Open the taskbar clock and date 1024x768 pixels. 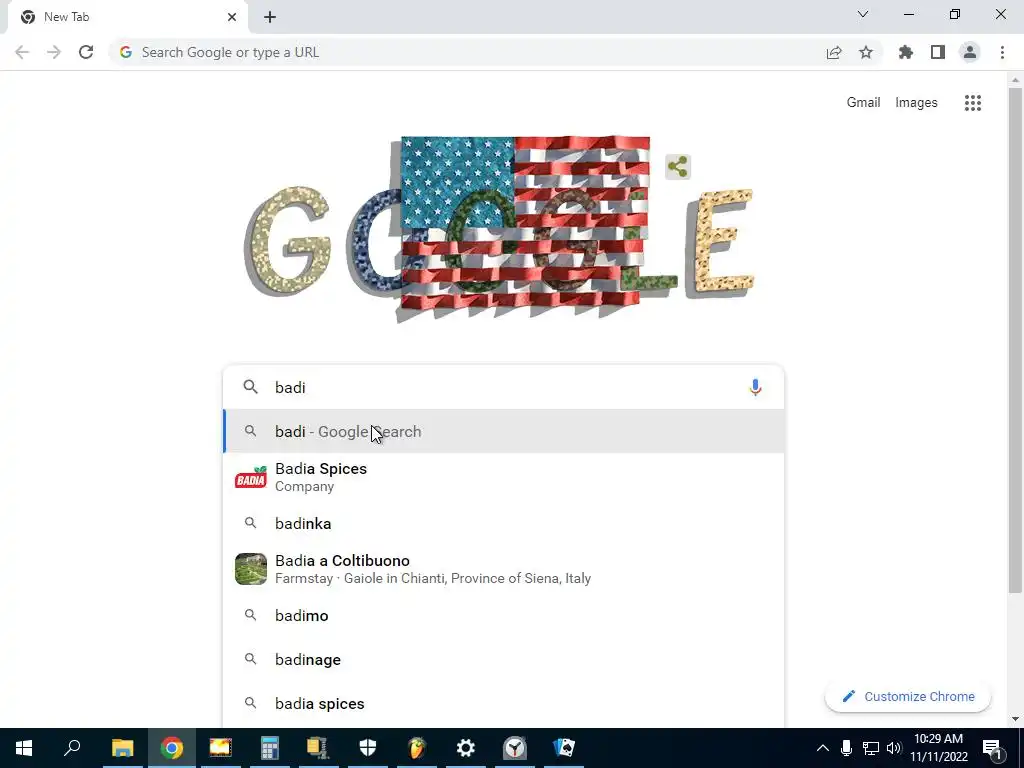point(938,748)
